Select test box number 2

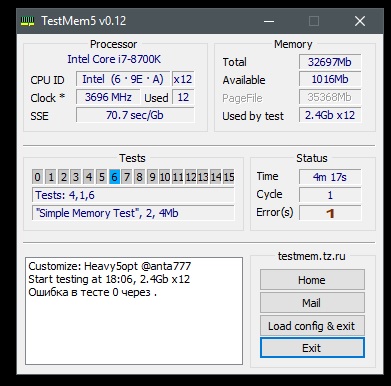point(63,177)
